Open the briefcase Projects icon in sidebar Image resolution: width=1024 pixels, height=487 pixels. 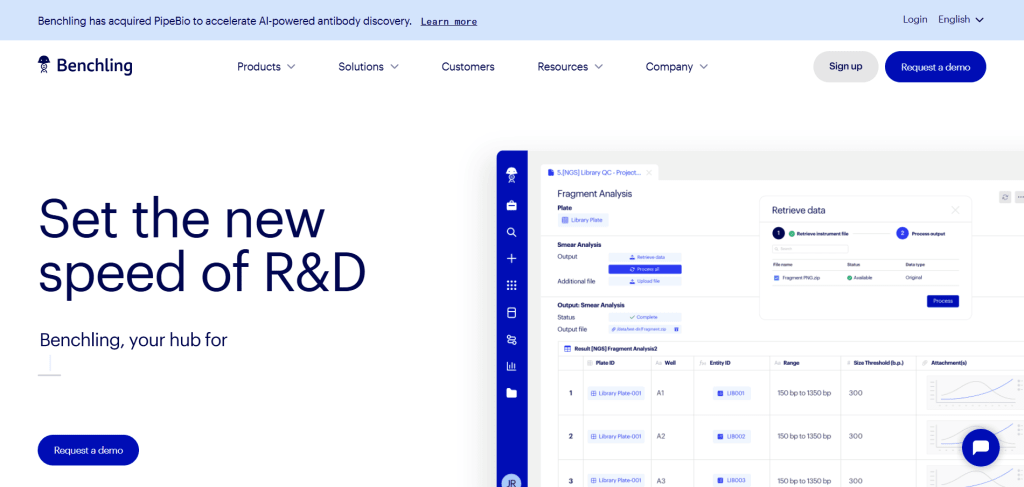click(x=511, y=206)
